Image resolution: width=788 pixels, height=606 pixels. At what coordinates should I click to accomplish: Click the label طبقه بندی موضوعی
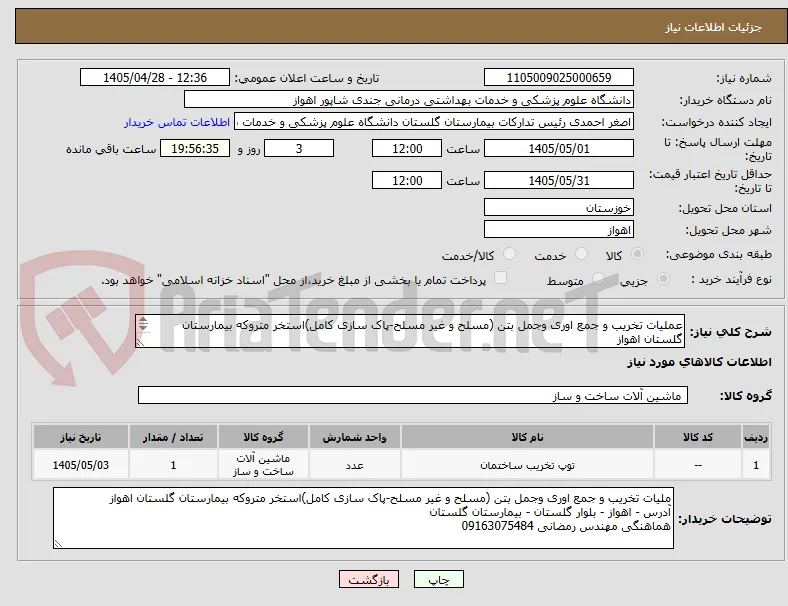click(719, 255)
